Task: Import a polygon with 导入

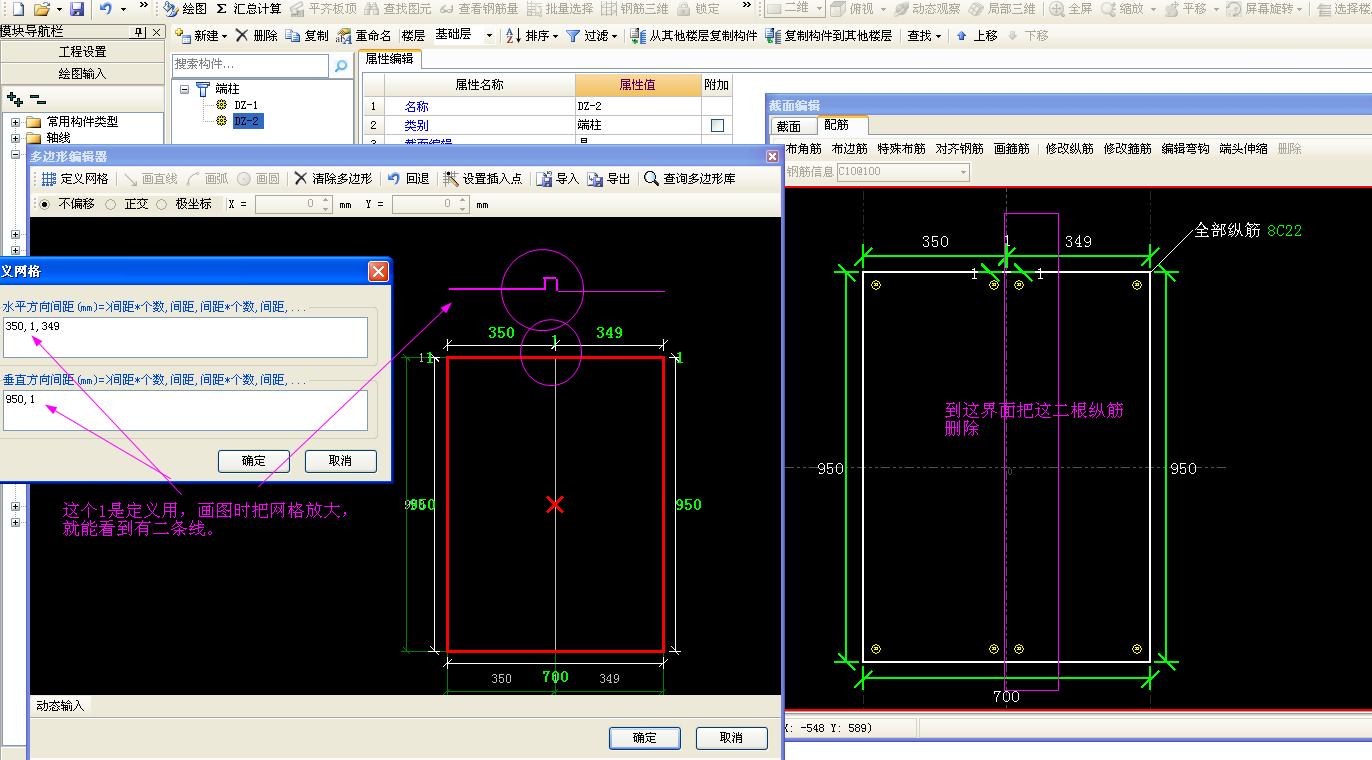Action: (558, 179)
